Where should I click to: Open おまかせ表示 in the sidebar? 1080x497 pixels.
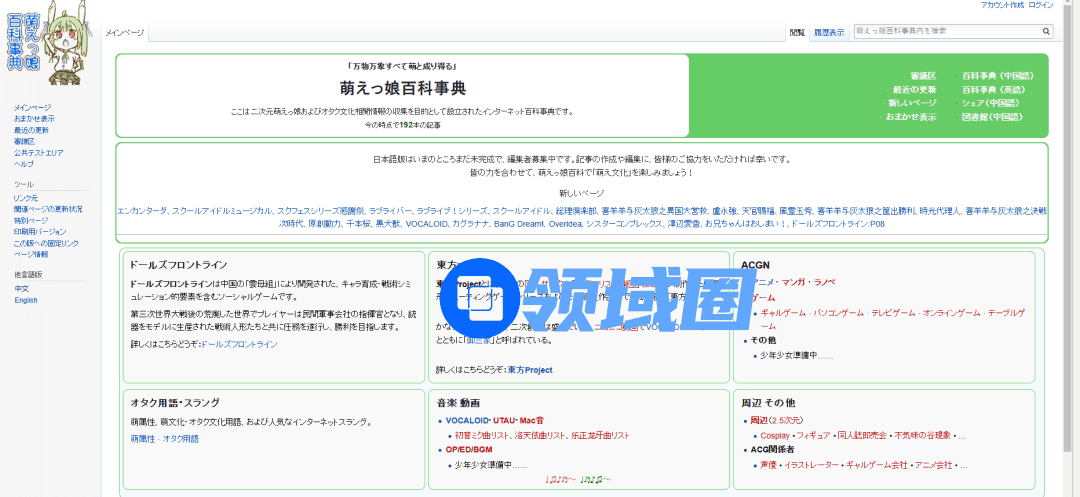34,119
